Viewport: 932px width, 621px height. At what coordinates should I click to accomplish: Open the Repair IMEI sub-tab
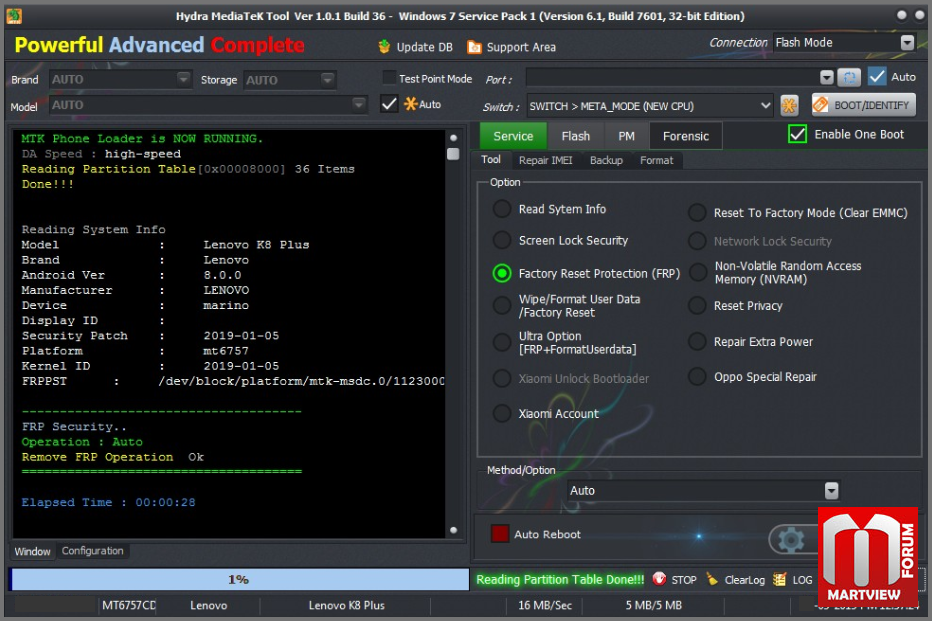point(546,160)
